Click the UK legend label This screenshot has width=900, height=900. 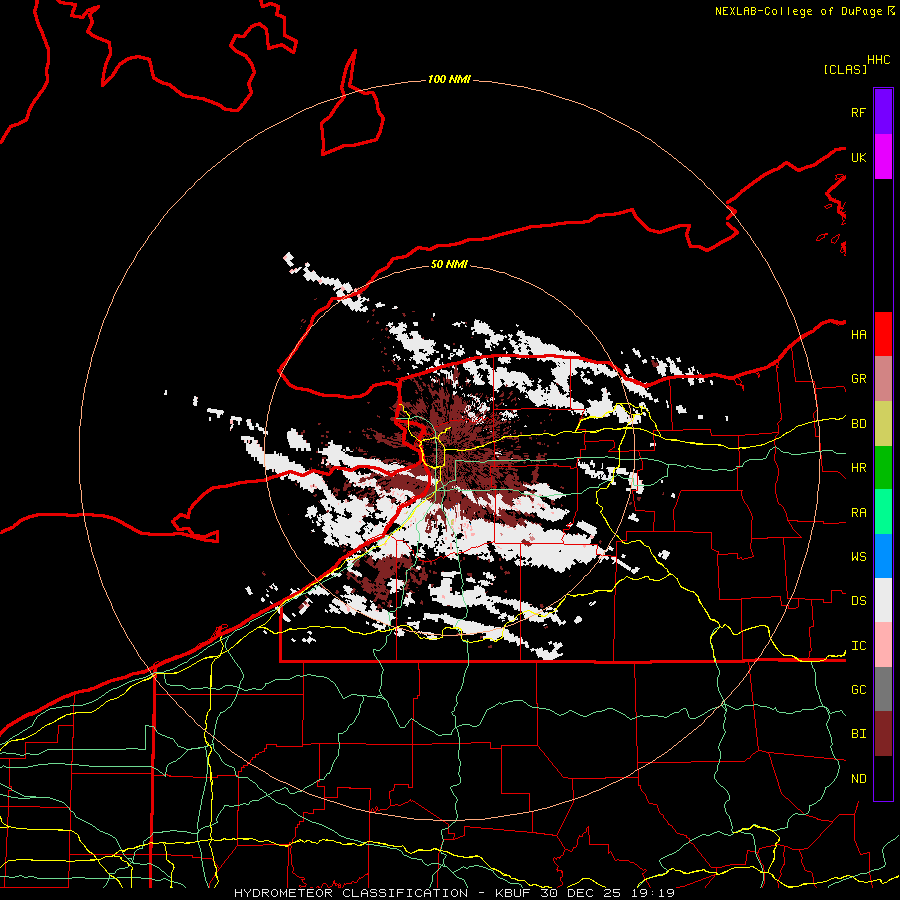[858, 157]
